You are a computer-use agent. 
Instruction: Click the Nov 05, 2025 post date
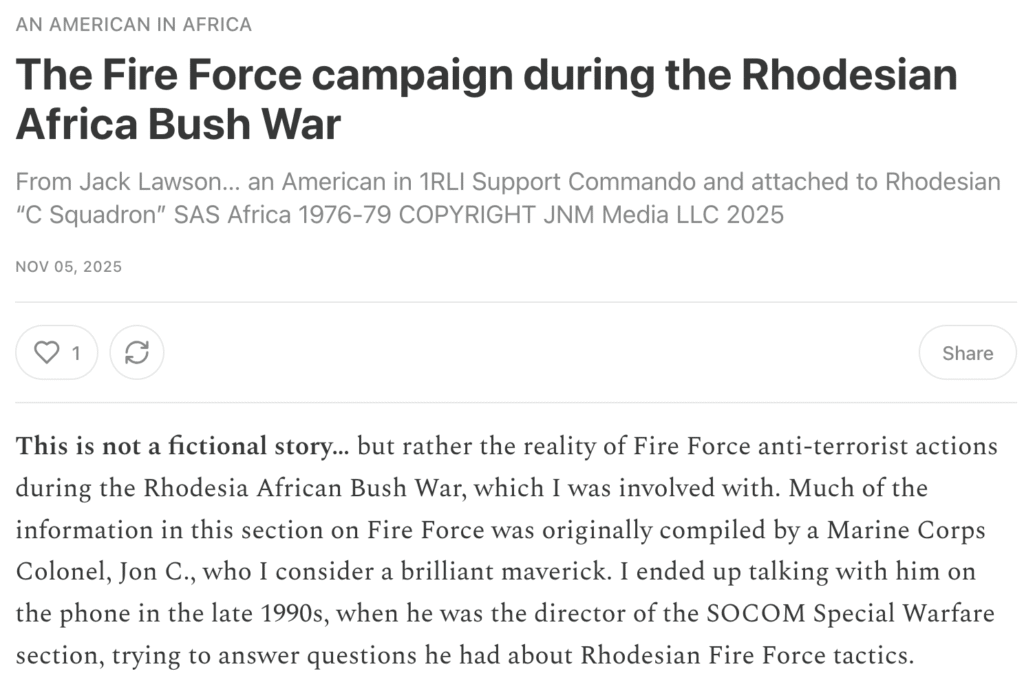69,266
